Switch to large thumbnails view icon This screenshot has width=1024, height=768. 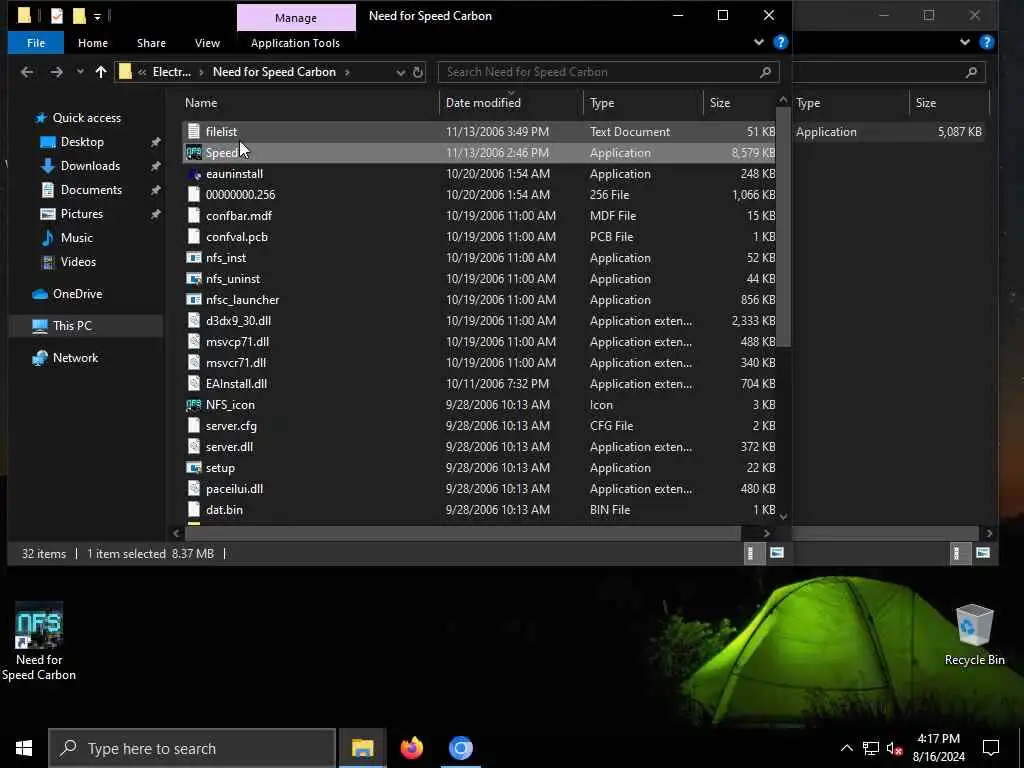coord(776,553)
